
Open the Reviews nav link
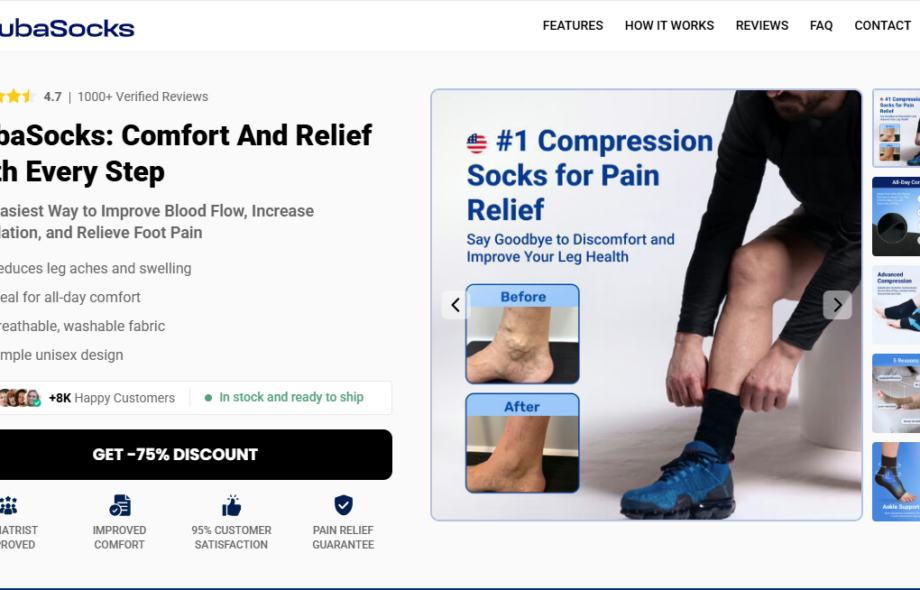pos(762,26)
